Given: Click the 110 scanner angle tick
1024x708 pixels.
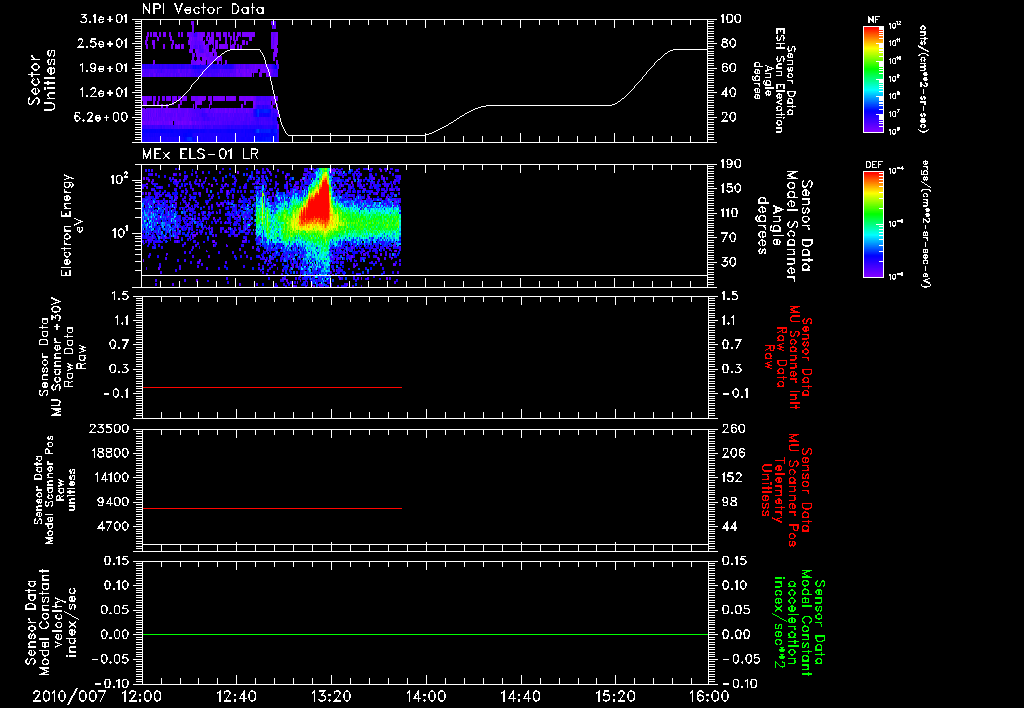Looking at the screenshot, I should (731, 213).
